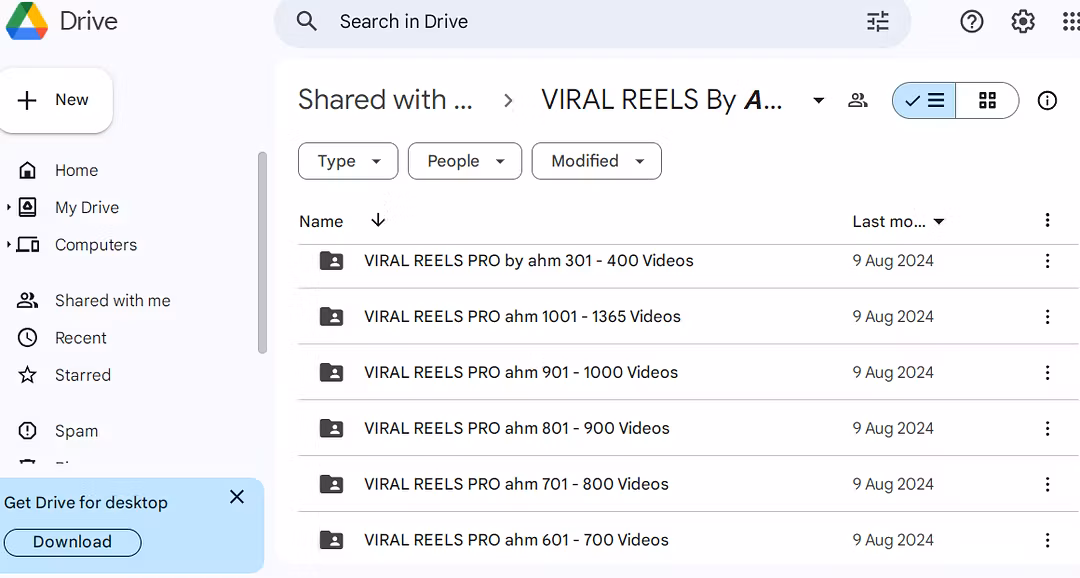Show folder details info icon
The height and width of the screenshot is (578, 1080).
[1047, 100]
